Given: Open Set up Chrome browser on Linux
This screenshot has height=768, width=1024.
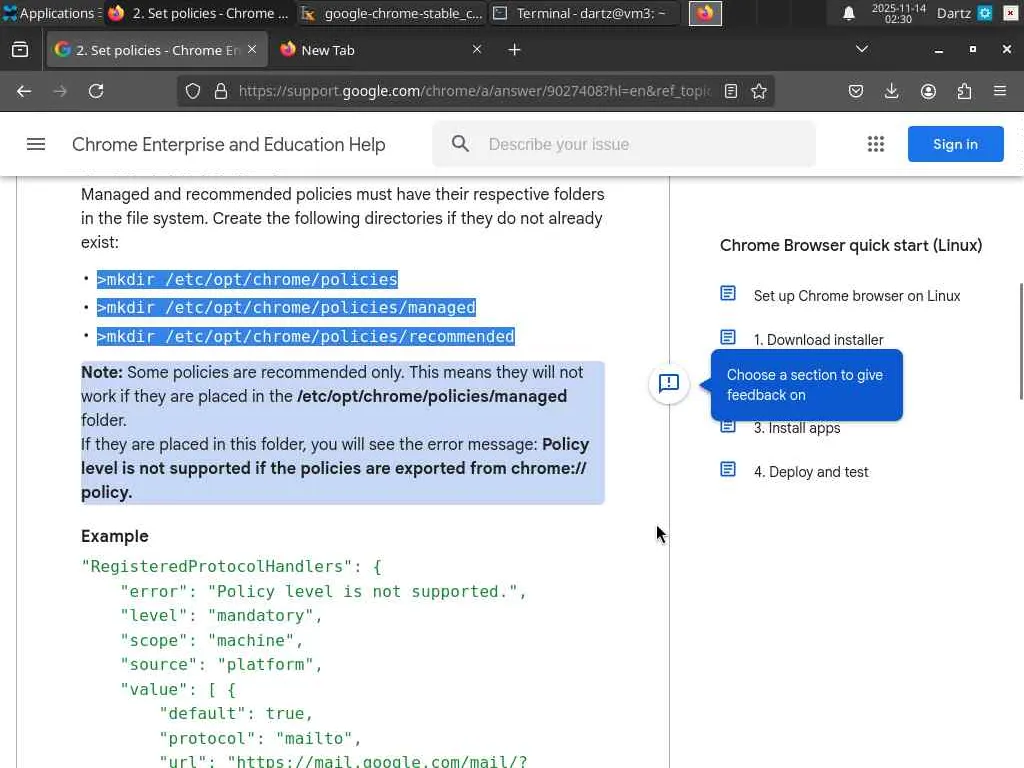Looking at the screenshot, I should [x=857, y=296].
